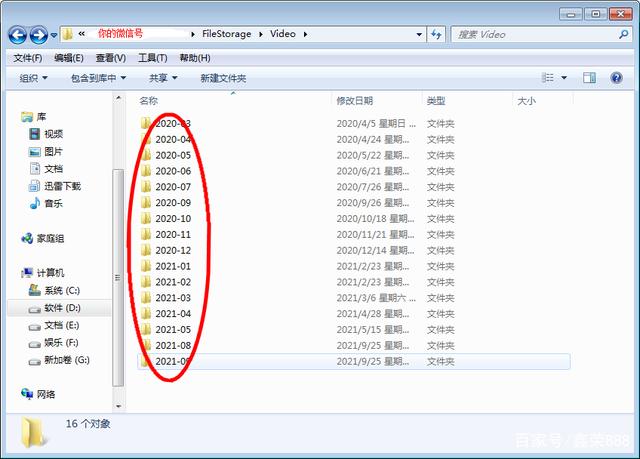The image size is (640, 459).
Task: Select the 2020-10 folder
Action: [x=172, y=218]
